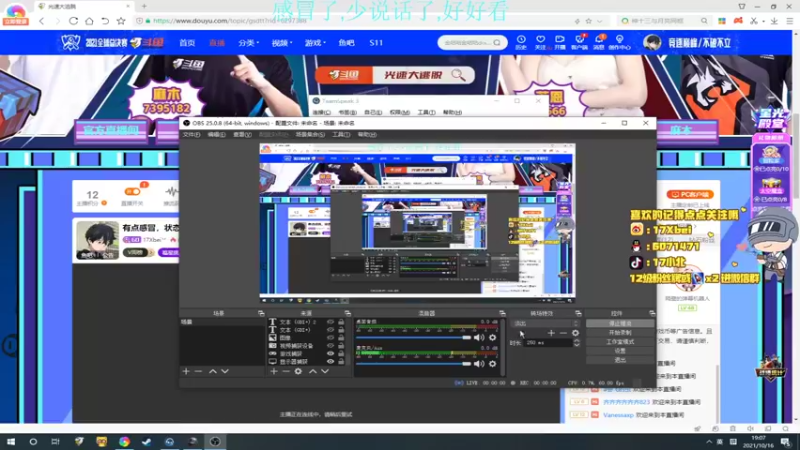Move scene down with the down arrow in Scenes panel
800x450 pixels.
224,371
